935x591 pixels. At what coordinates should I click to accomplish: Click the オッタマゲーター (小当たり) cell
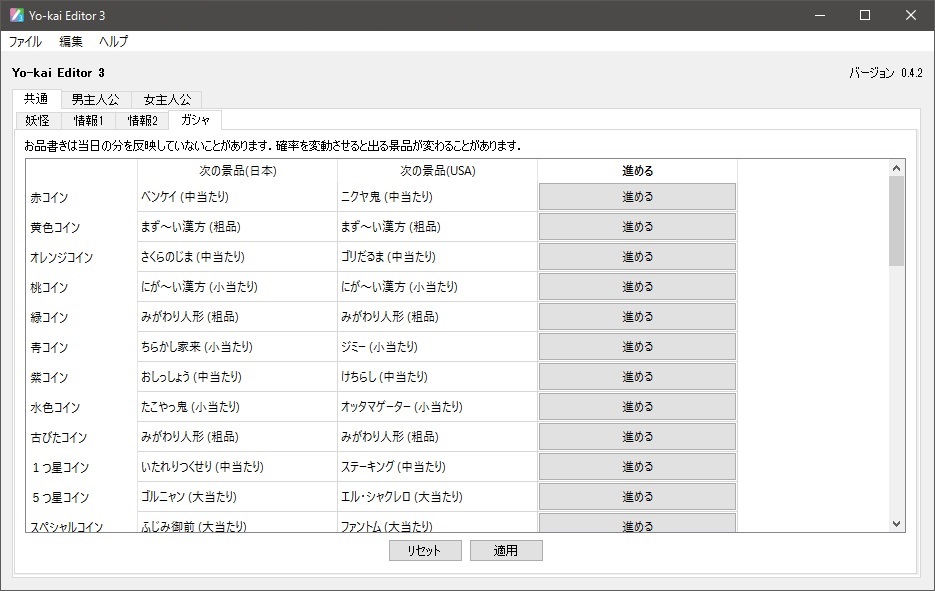[438, 407]
